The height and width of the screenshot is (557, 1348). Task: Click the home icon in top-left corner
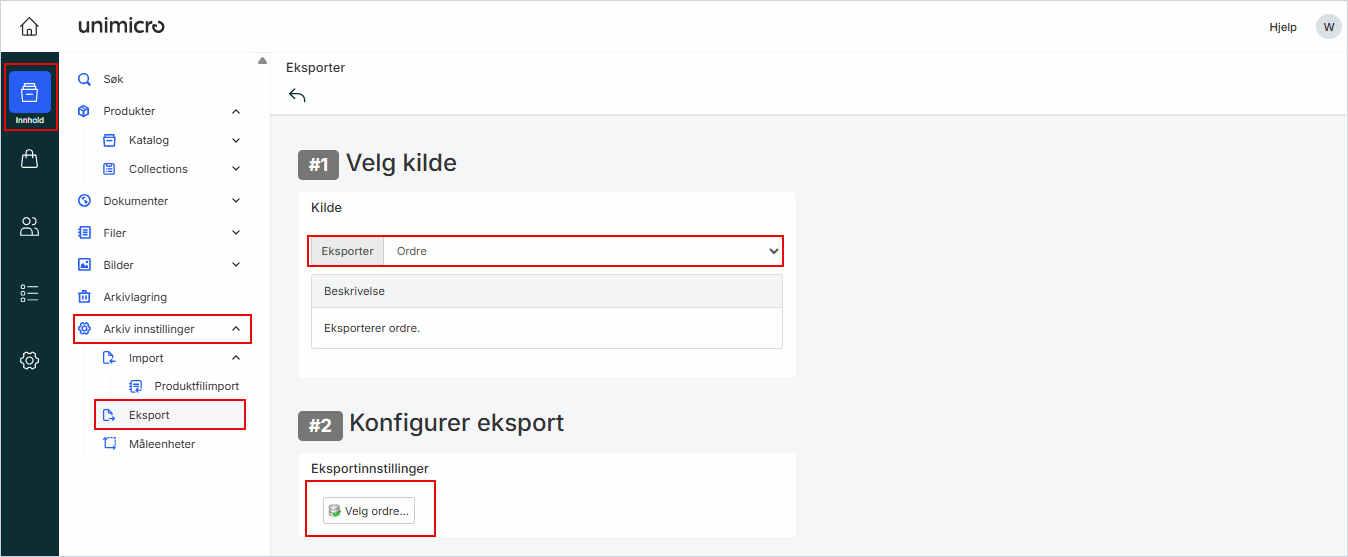(x=29, y=26)
